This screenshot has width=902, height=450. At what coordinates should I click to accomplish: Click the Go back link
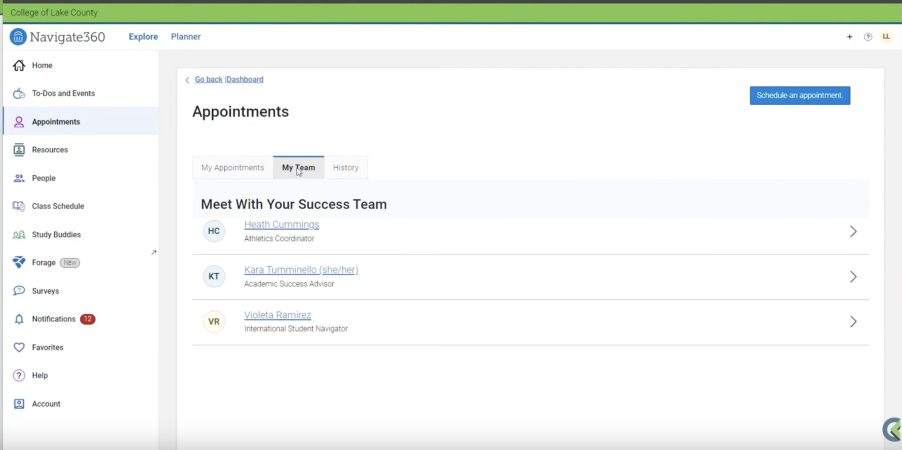pyautogui.click(x=208, y=79)
